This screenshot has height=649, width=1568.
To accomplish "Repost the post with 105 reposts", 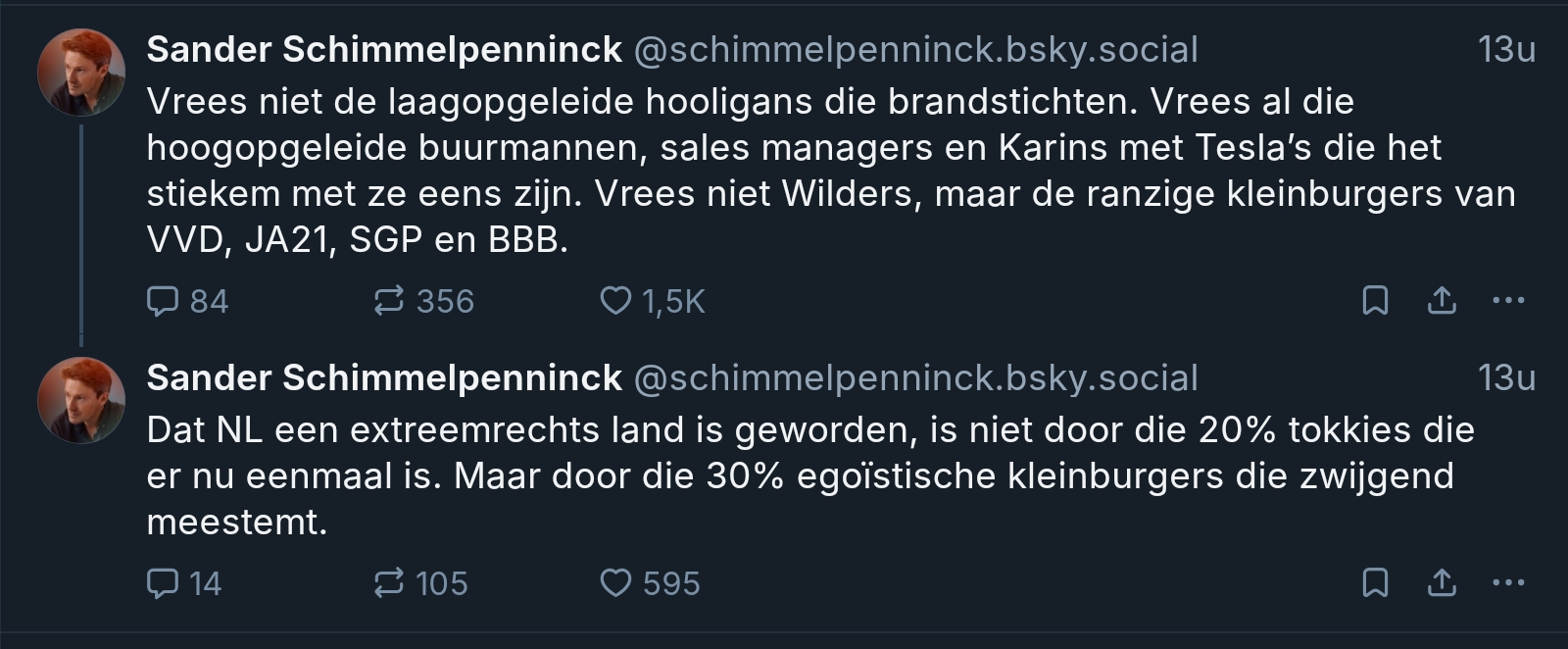I will [389, 583].
